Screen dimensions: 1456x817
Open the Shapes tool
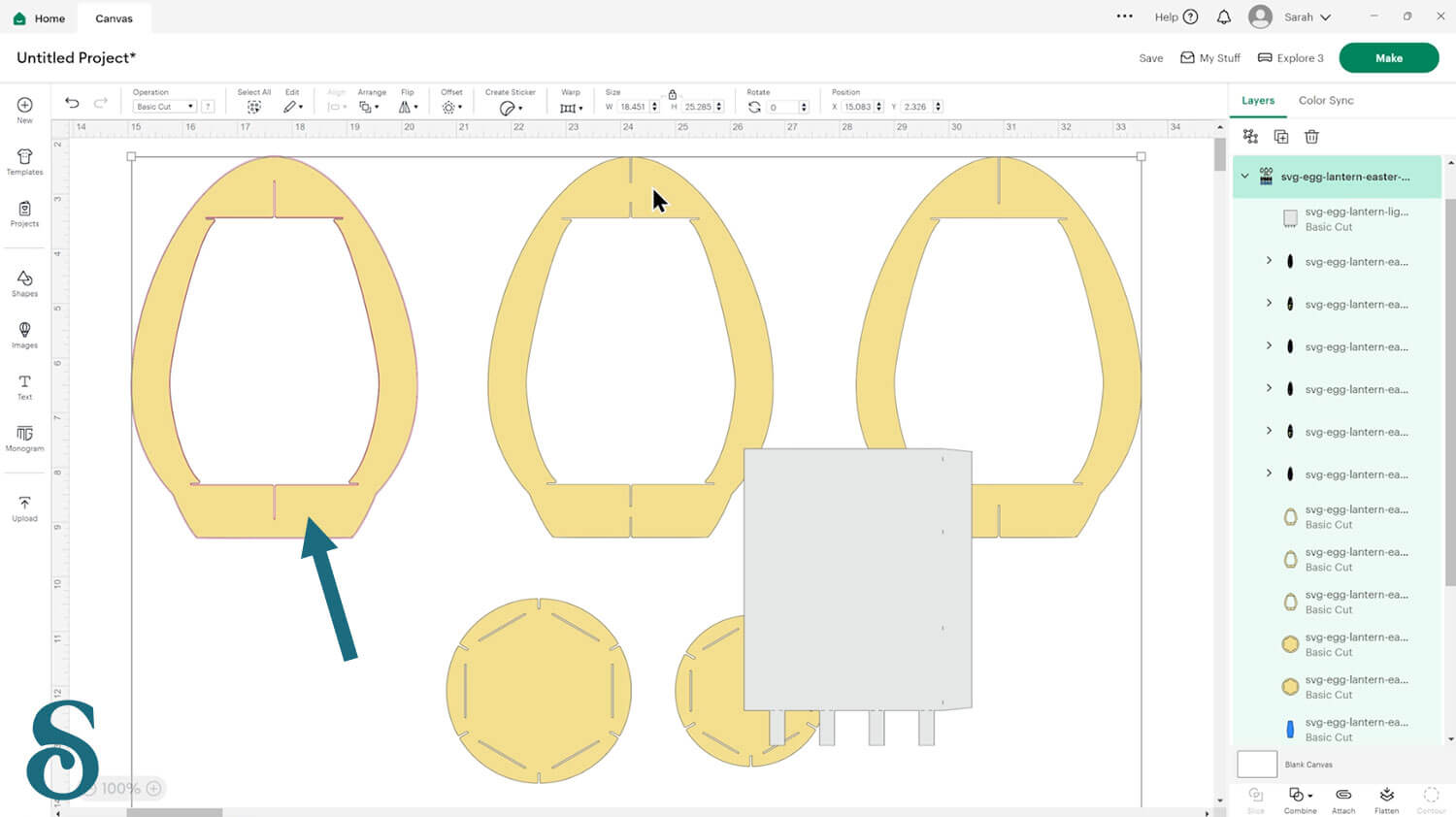click(24, 283)
